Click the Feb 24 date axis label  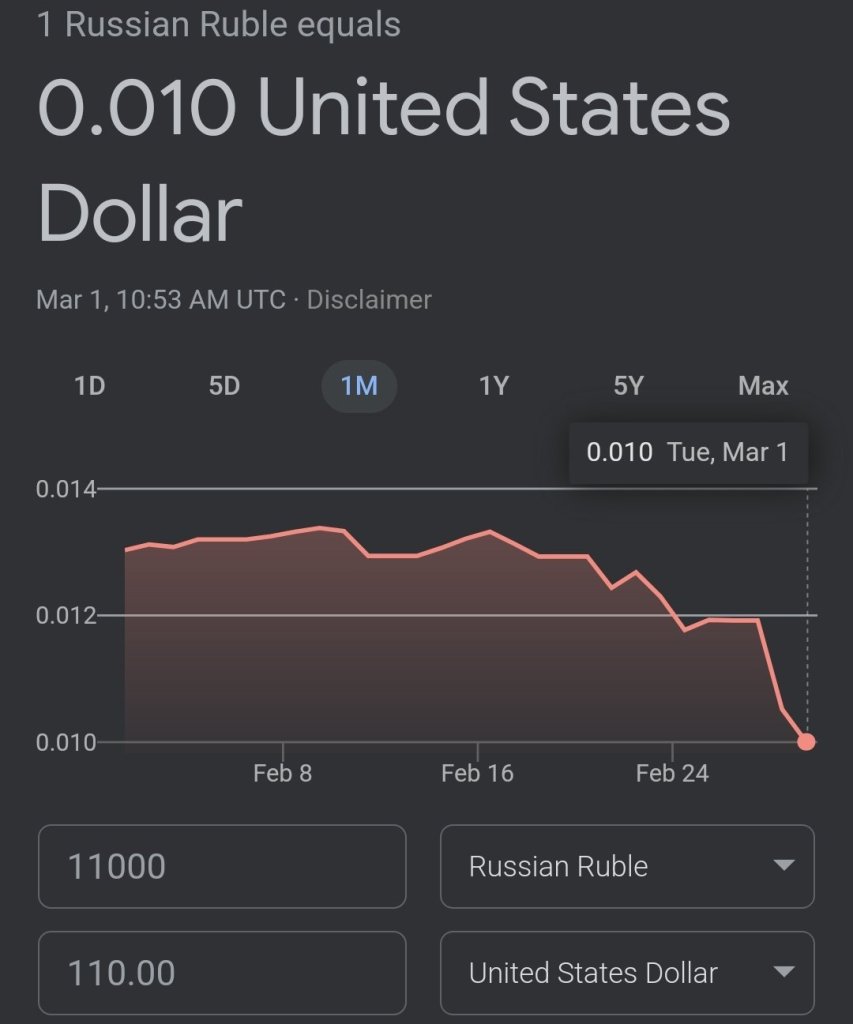click(671, 773)
